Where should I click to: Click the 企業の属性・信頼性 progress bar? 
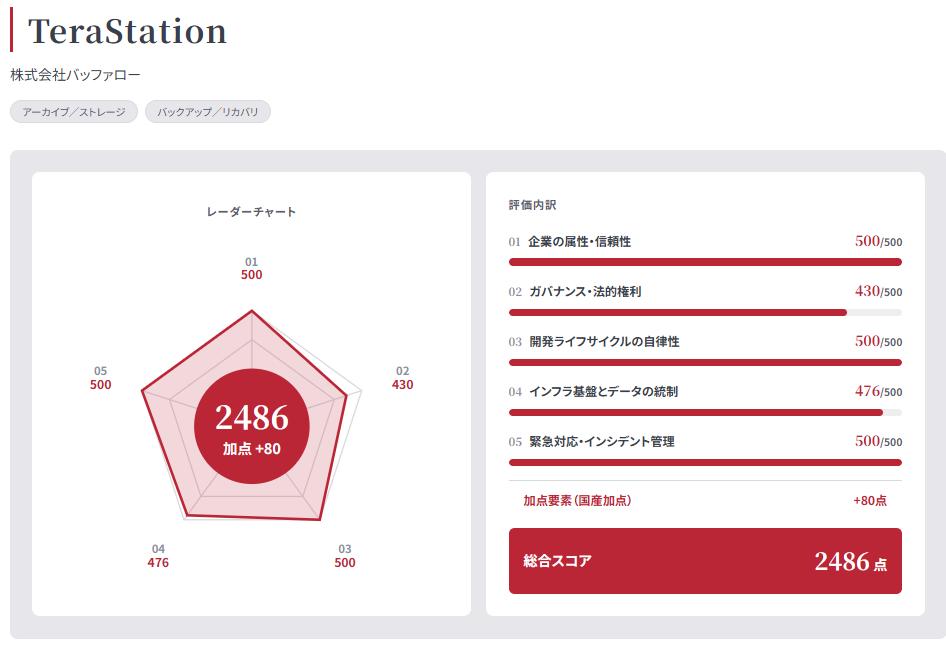point(705,262)
